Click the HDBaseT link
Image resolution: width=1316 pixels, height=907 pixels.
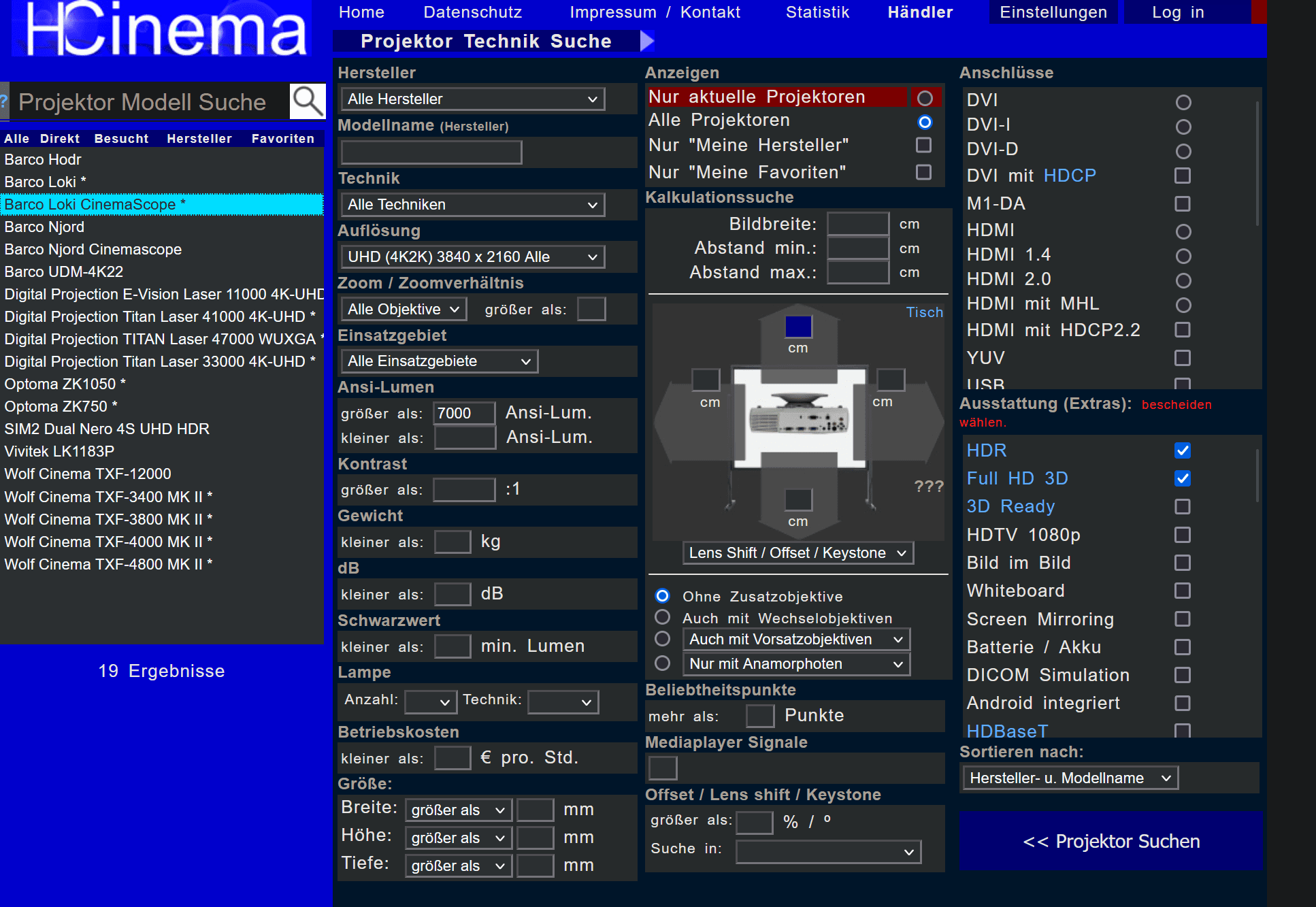coord(1007,731)
